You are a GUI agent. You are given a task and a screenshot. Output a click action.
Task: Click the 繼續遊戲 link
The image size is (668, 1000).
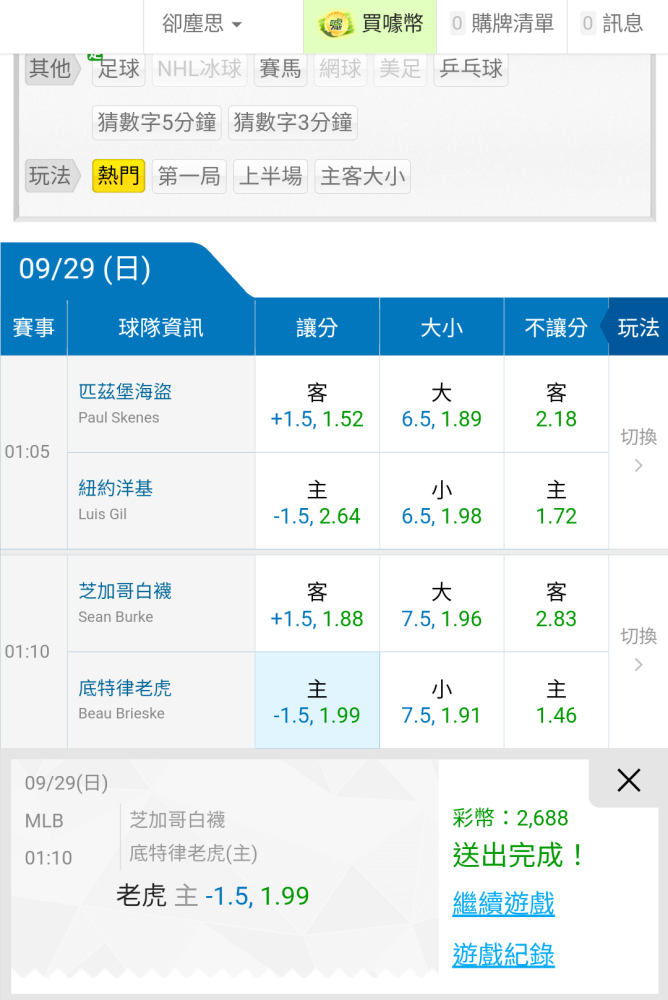pyautogui.click(x=503, y=904)
